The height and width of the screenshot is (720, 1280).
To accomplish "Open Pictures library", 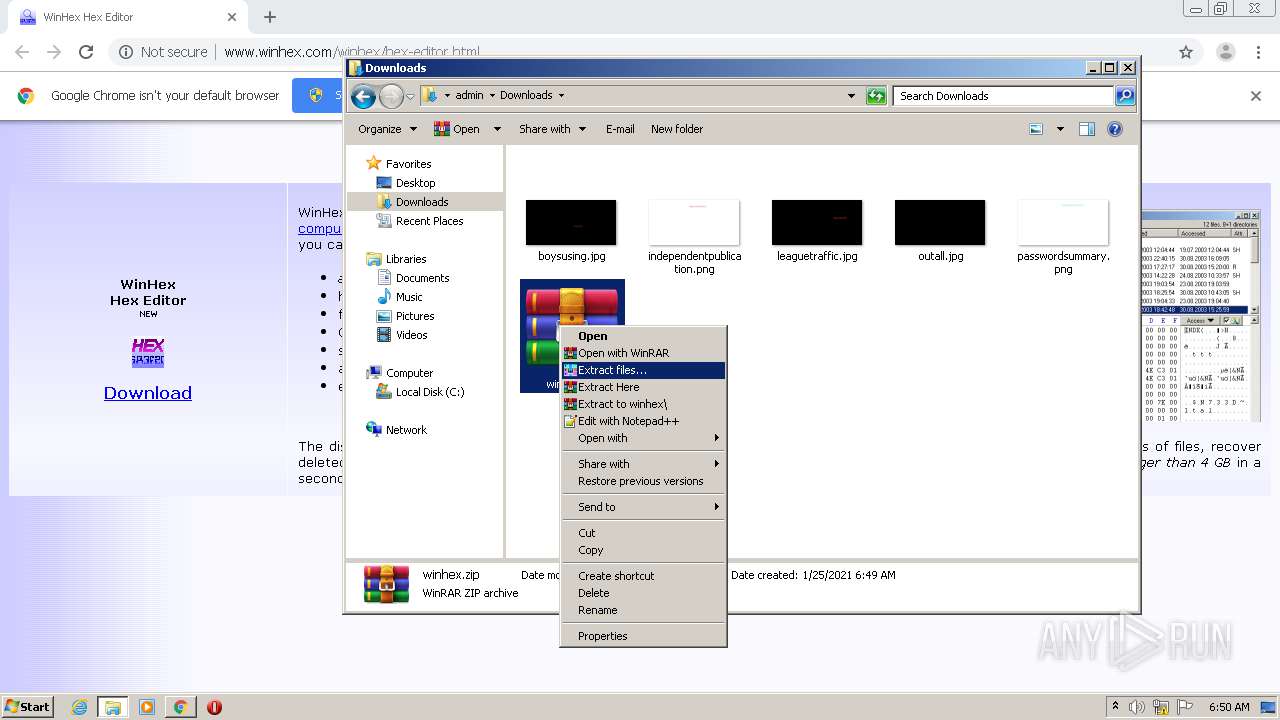I will click(x=406, y=315).
